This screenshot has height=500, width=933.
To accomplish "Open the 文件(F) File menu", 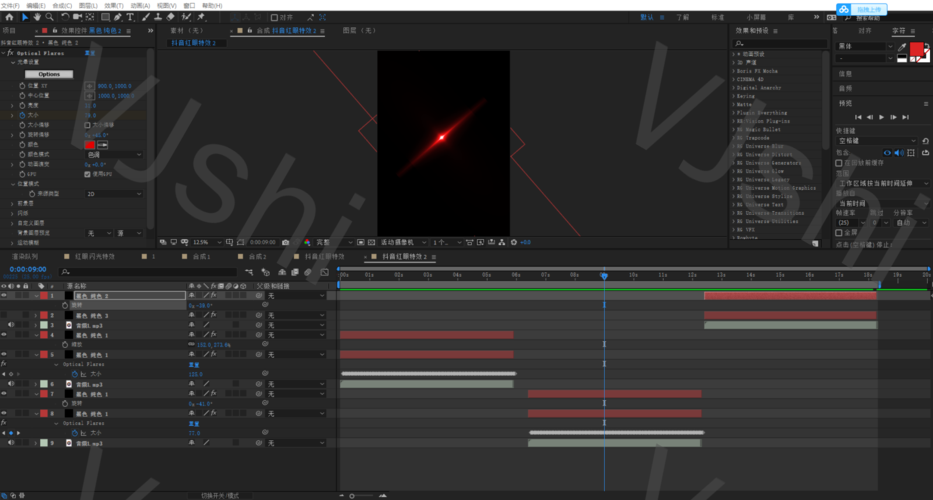I will [x=10, y=5].
